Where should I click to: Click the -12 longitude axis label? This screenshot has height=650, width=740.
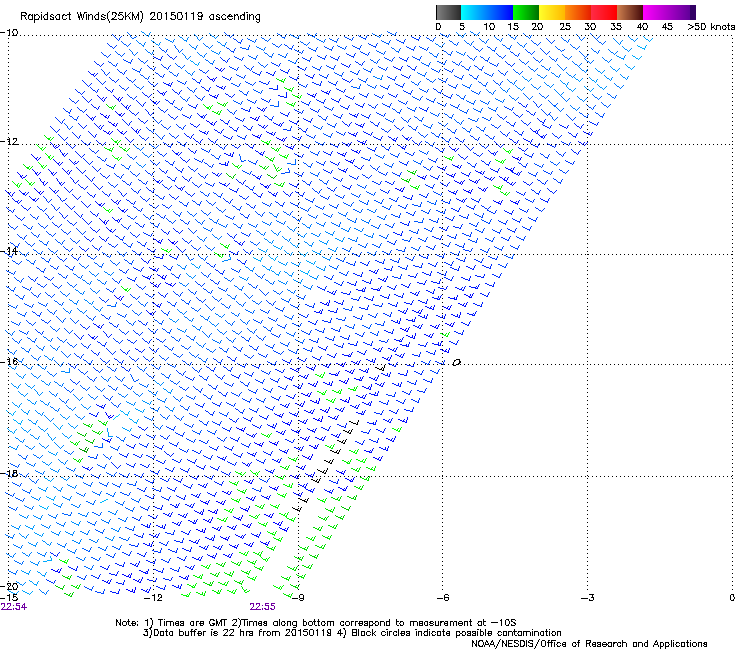[153, 598]
